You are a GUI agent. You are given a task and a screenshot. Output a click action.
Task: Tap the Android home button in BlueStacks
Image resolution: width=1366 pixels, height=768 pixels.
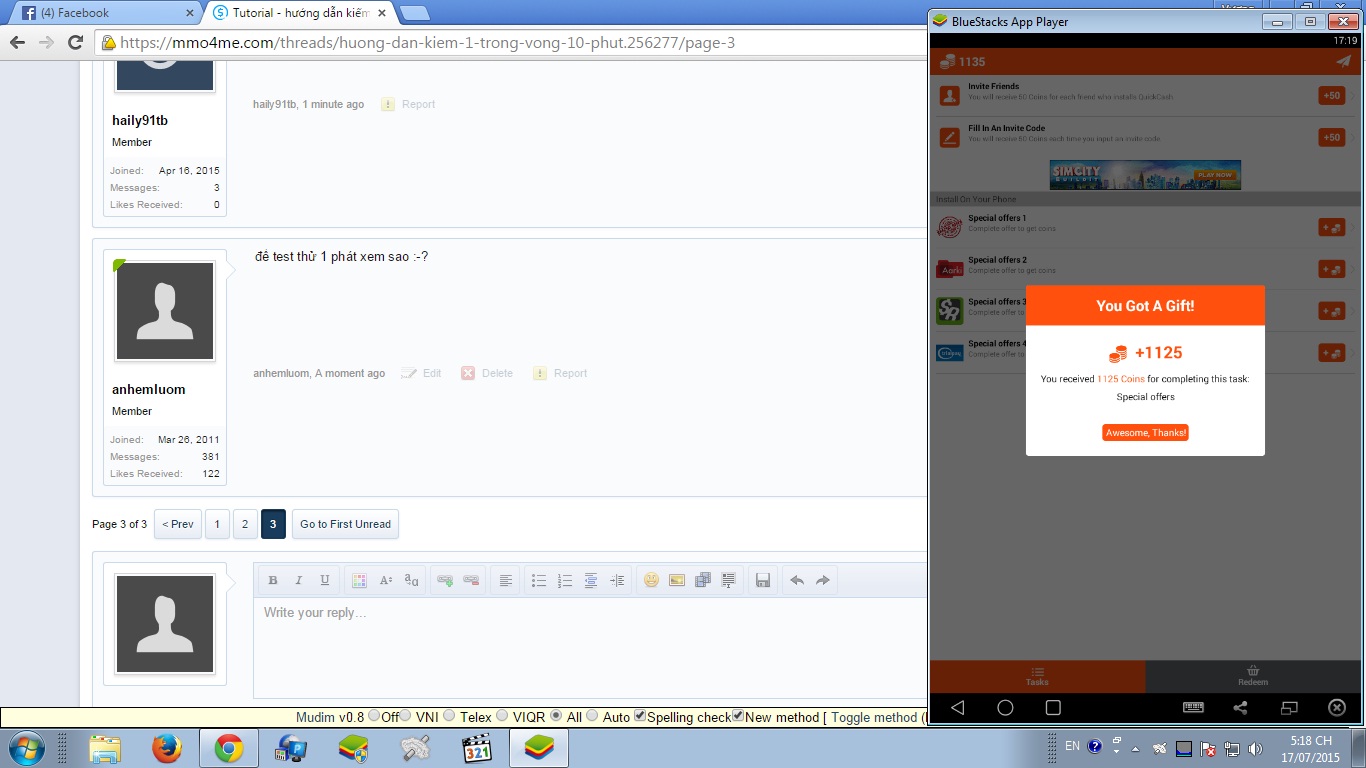pyautogui.click(x=1005, y=708)
